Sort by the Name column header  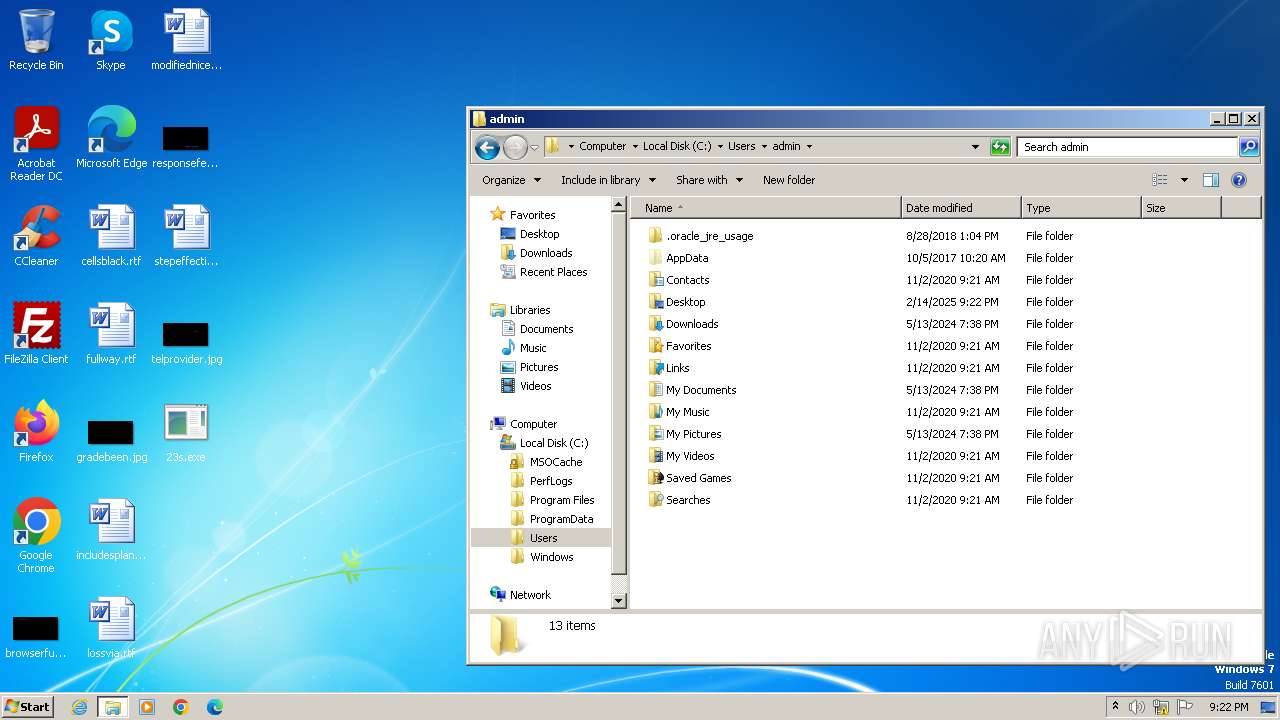tap(765, 208)
